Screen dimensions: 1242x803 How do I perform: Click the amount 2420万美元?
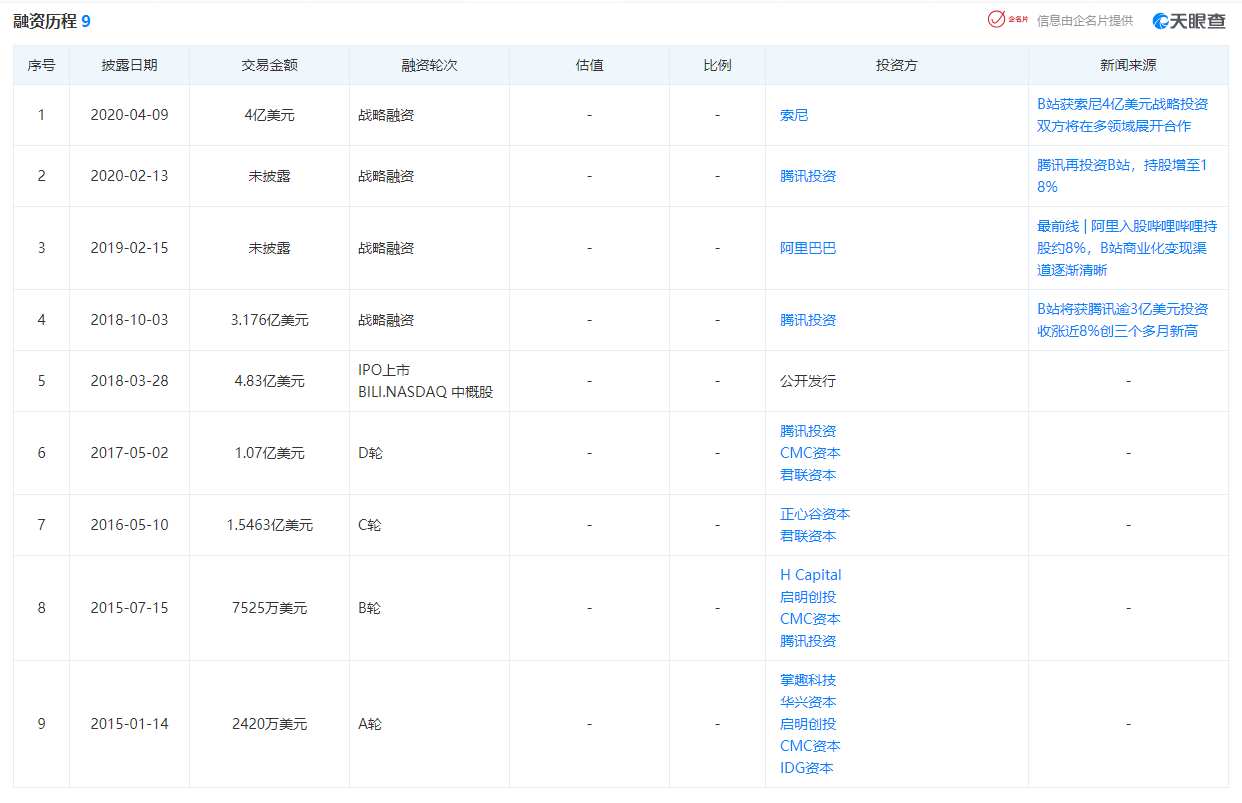click(x=269, y=724)
